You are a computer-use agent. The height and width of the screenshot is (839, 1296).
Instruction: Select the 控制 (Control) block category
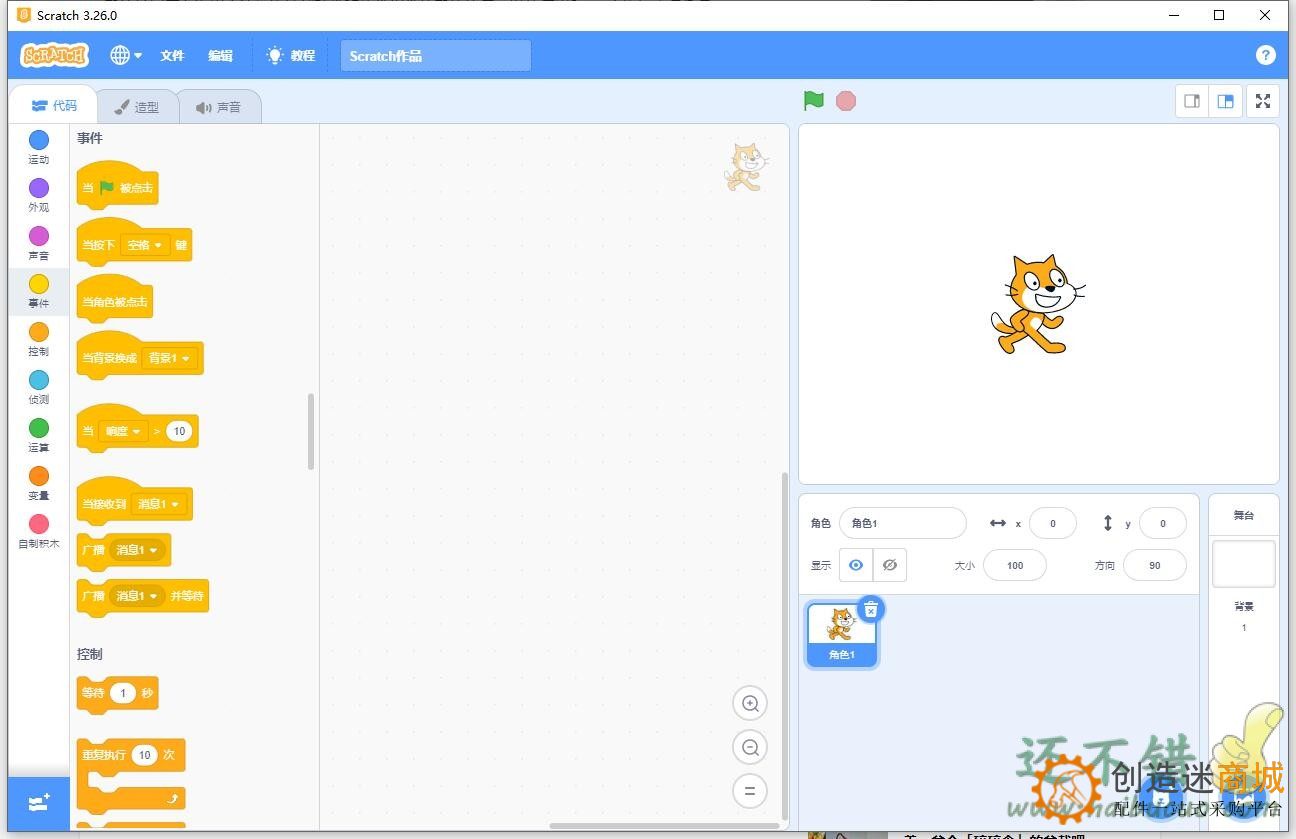pyautogui.click(x=38, y=341)
